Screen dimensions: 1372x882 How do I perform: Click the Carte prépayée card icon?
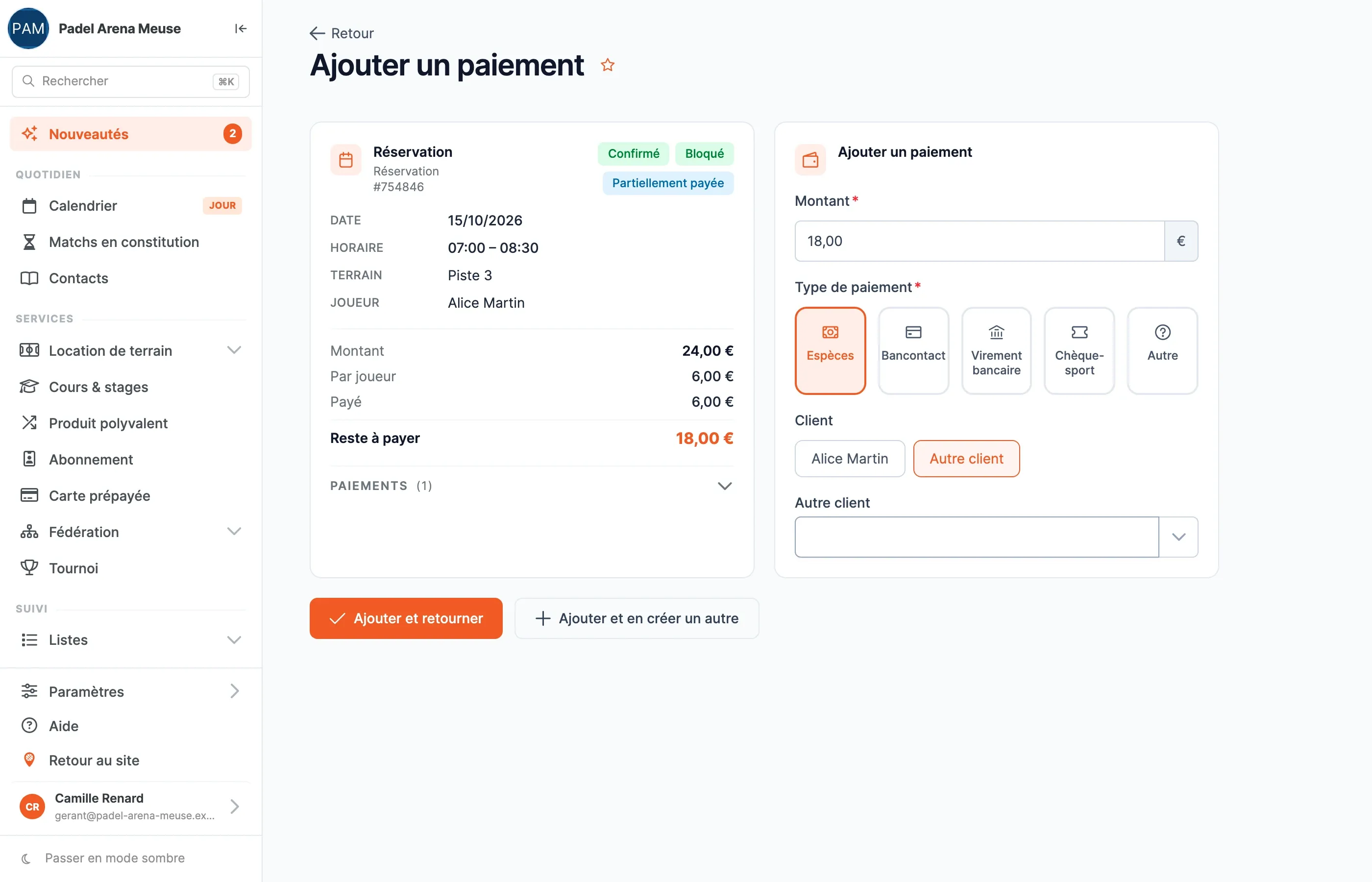click(29, 495)
